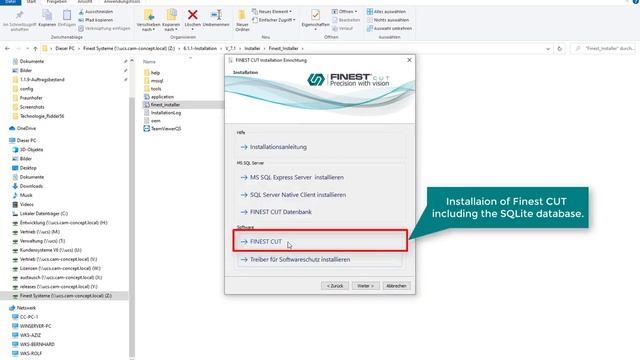
Task: Click 'Dieser PC' in the breadcrumb
Action: pyautogui.click(x=65, y=49)
